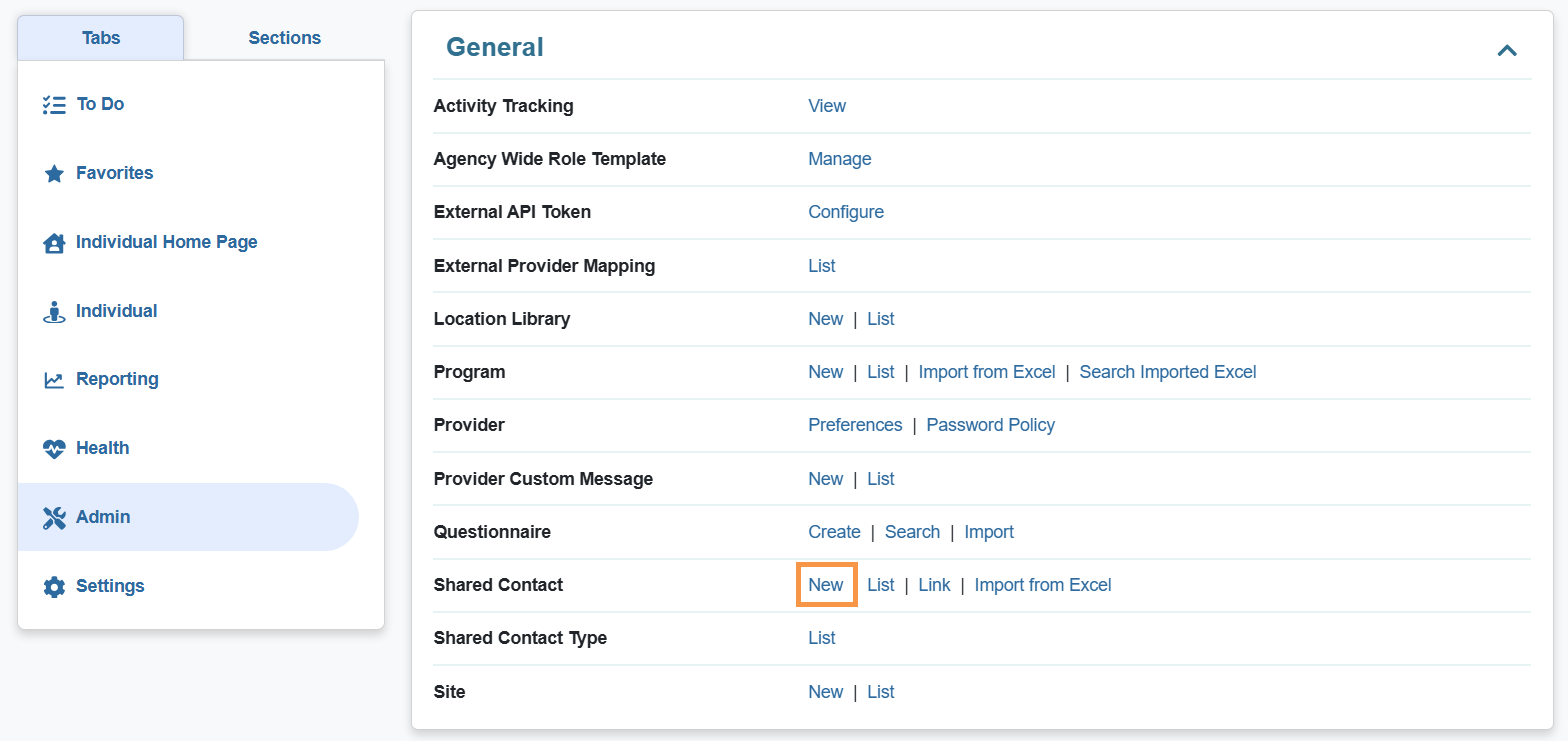Open Reporting via the chart icon
Image resolution: width=1568 pixels, height=741 pixels.
click(53, 379)
